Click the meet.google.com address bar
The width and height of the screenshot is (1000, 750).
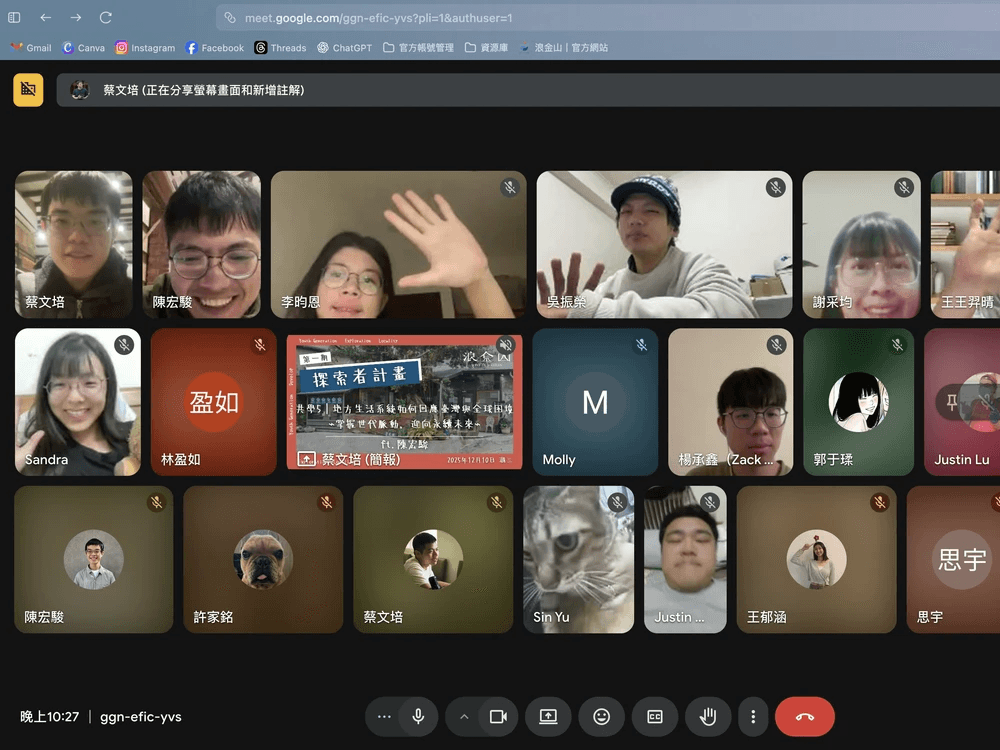pyautogui.click(x=608, y=18)
